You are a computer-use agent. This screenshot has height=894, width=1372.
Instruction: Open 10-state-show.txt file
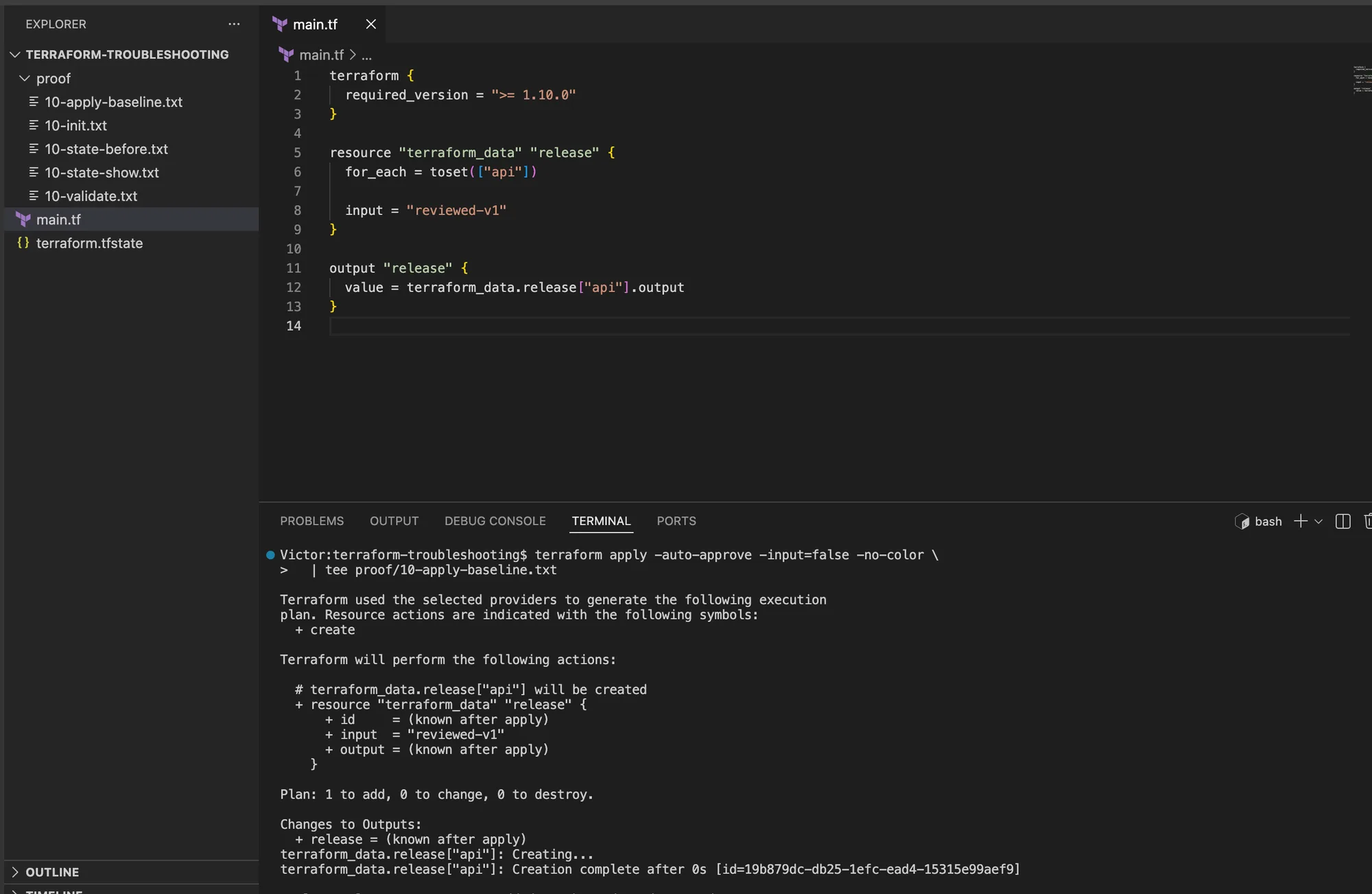point(102,173)
